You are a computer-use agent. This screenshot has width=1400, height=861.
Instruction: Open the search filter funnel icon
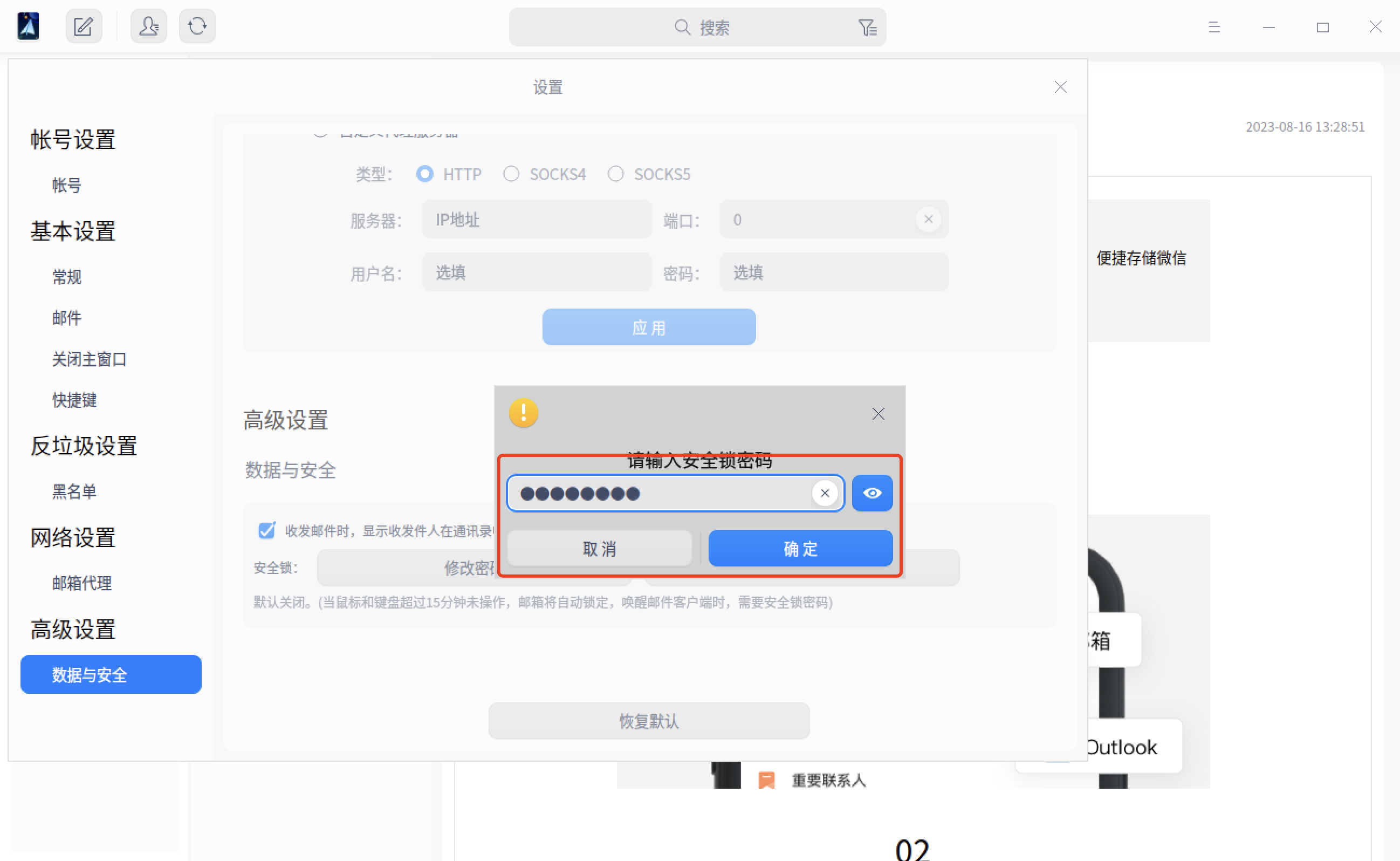867,28
